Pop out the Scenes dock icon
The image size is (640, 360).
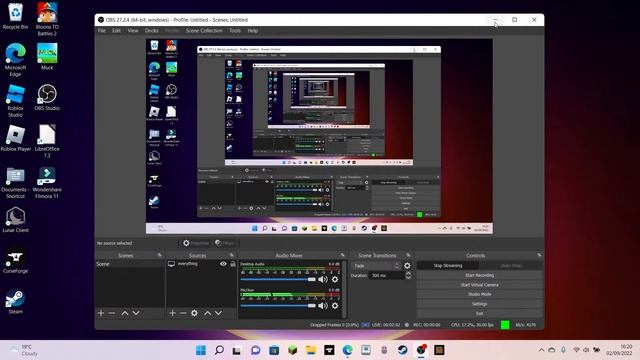click(x=160, y=255)
